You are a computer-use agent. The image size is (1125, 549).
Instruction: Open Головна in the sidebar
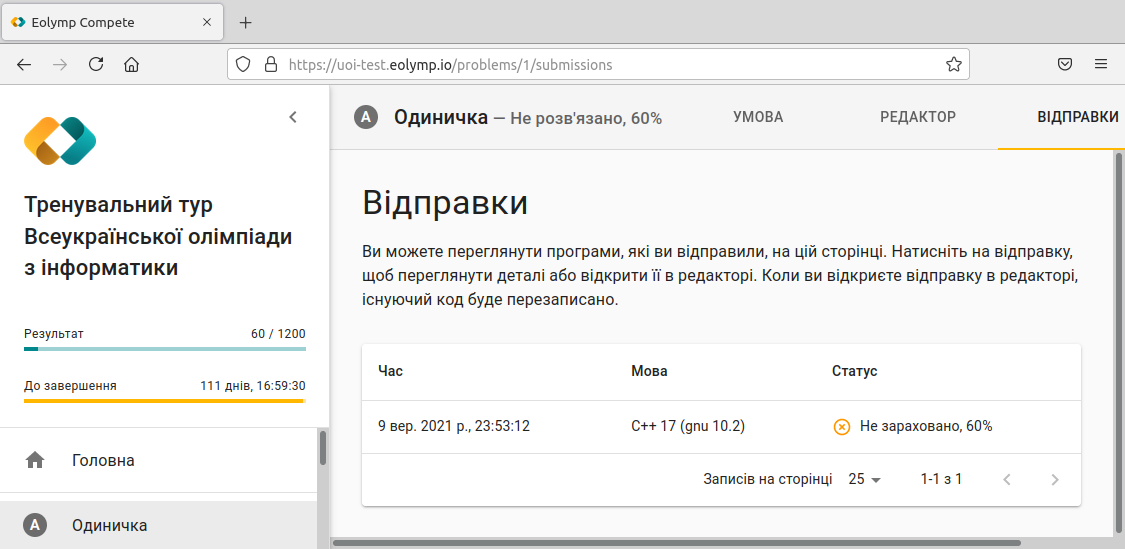pyautogui.click(x=158, y=460)
